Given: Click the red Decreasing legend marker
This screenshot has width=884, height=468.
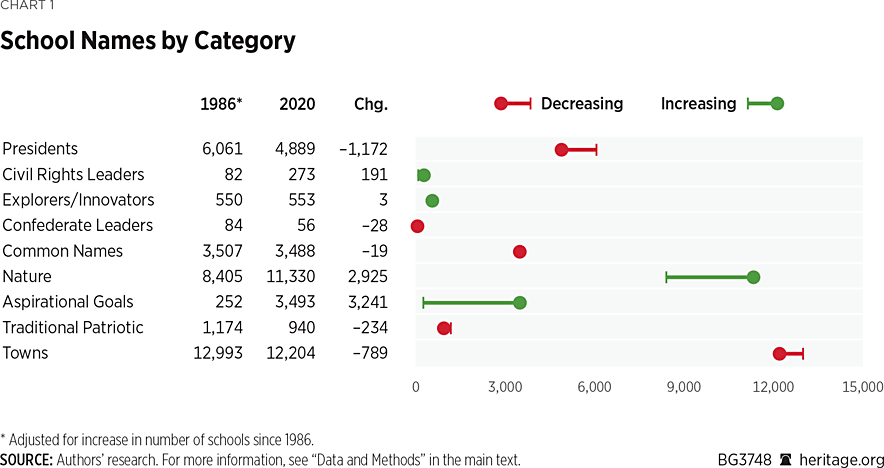Looking at the screenshot, I should 502,104.
